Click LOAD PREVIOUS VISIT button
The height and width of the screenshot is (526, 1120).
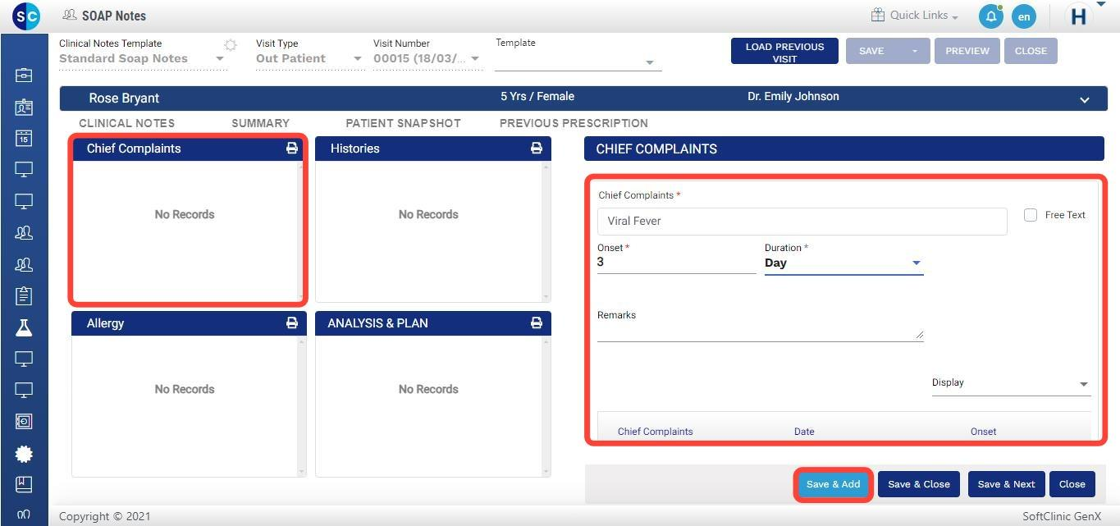pos(784,52)
